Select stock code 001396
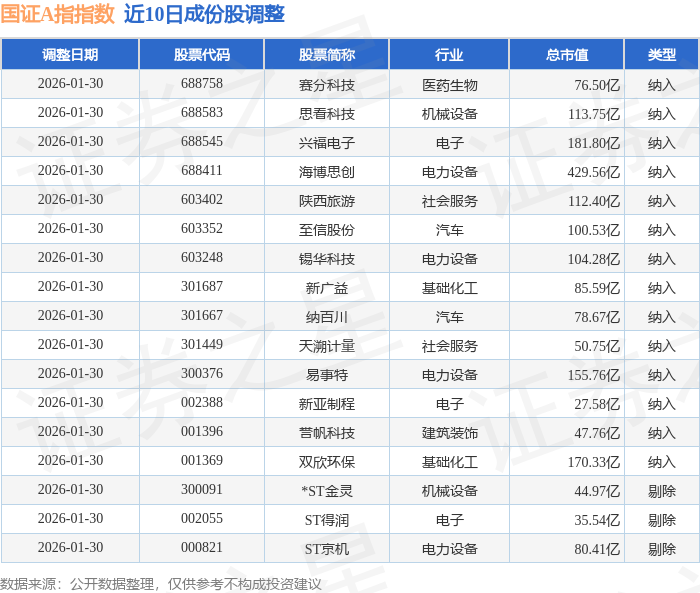The width and height of the screenshot is (700, 593). [x=202, y=432]
